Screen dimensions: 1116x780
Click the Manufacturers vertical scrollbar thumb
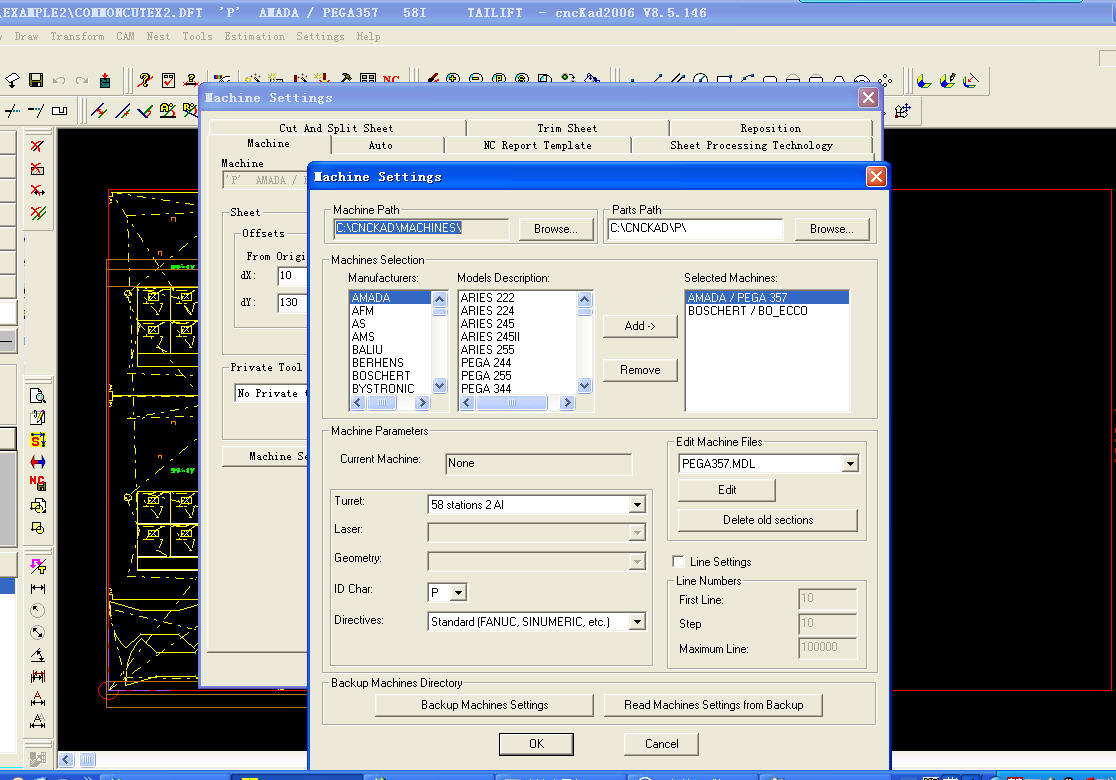pos(439,311)
